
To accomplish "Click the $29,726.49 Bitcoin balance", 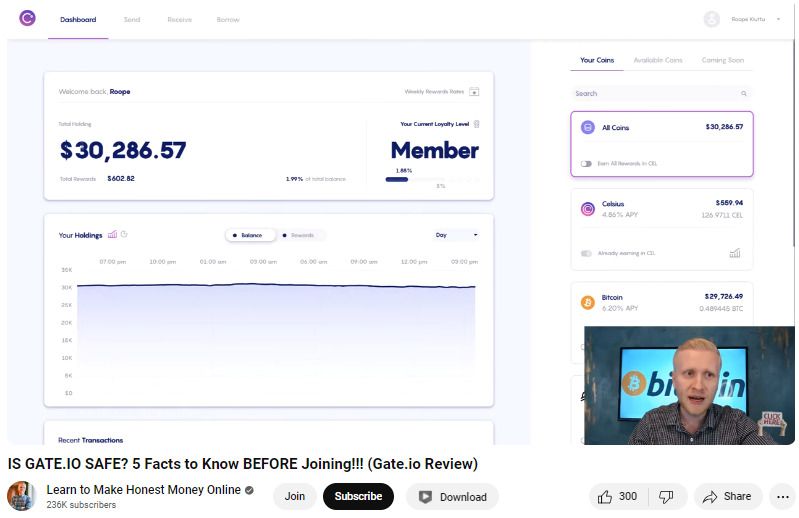I will click(x=724, y=296).
